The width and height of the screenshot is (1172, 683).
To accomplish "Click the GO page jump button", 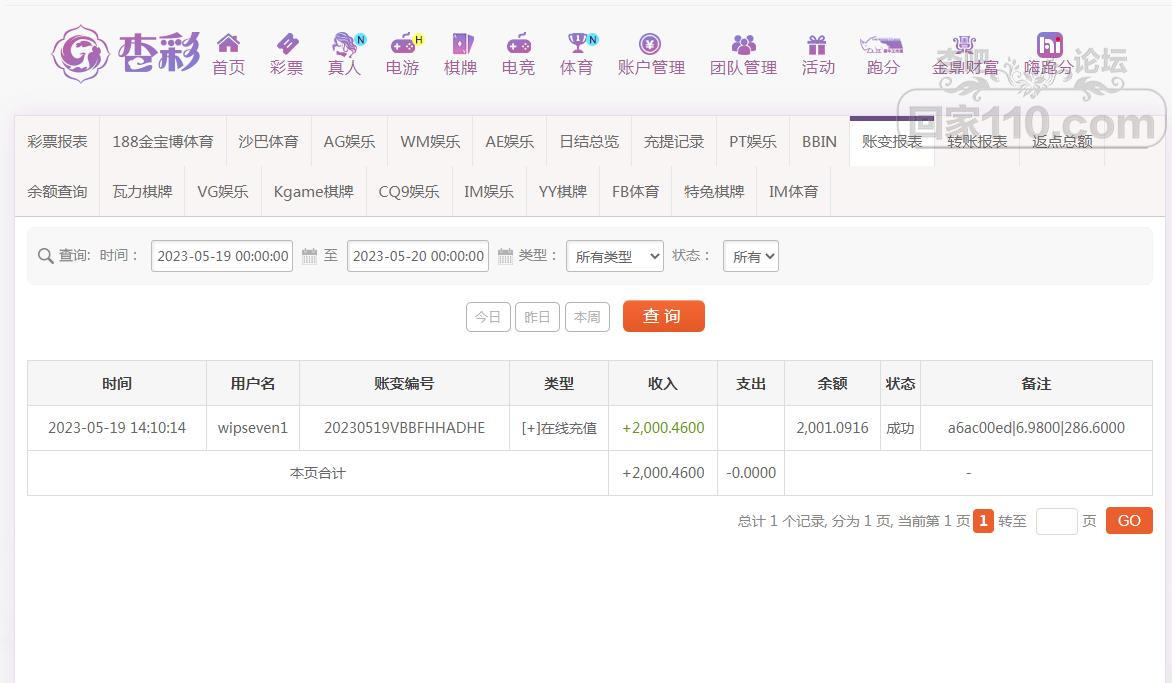I will [x=1128, y=521].
